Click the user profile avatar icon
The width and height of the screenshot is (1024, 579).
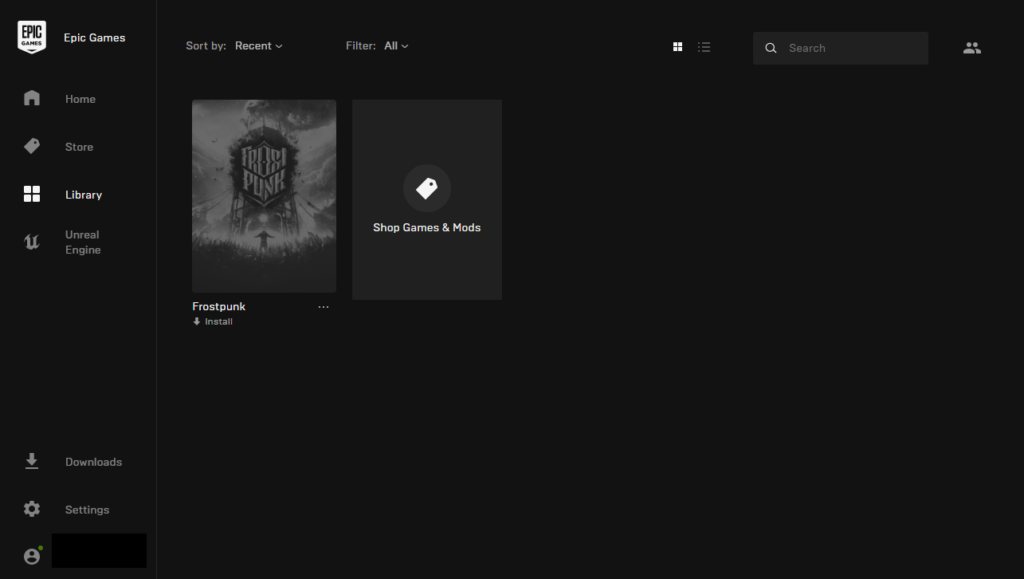[32, 556]
